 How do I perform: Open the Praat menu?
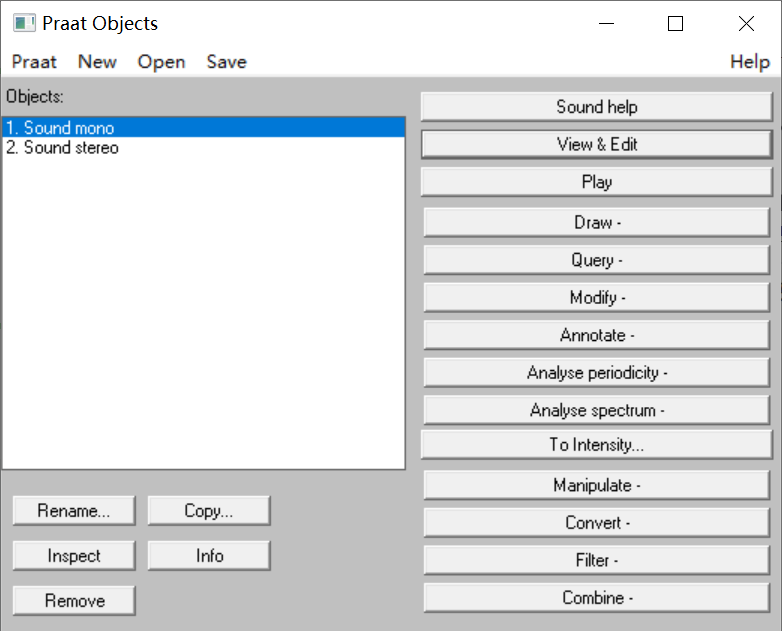pos(34,62)
